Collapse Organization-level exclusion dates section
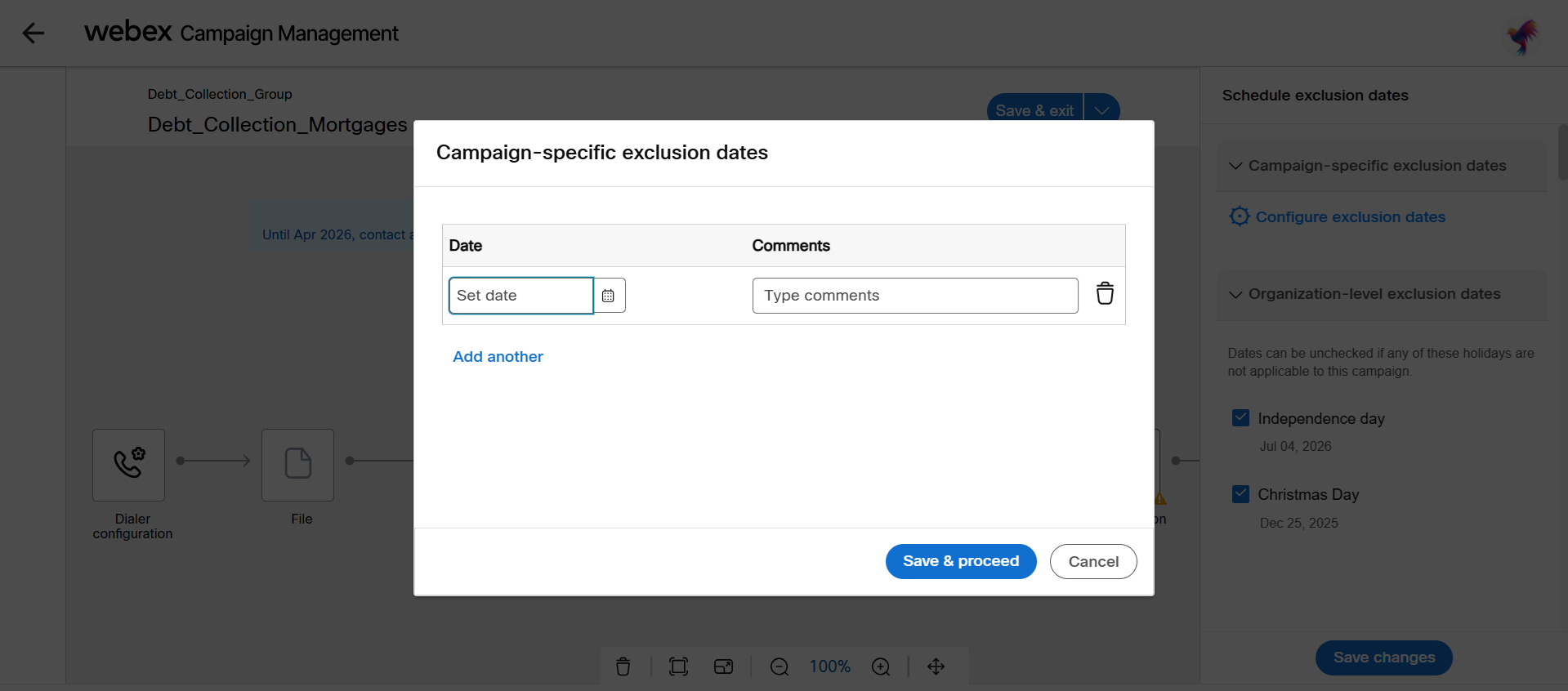The height and width of the screenshot is (691, 1568). point(1235,294)
